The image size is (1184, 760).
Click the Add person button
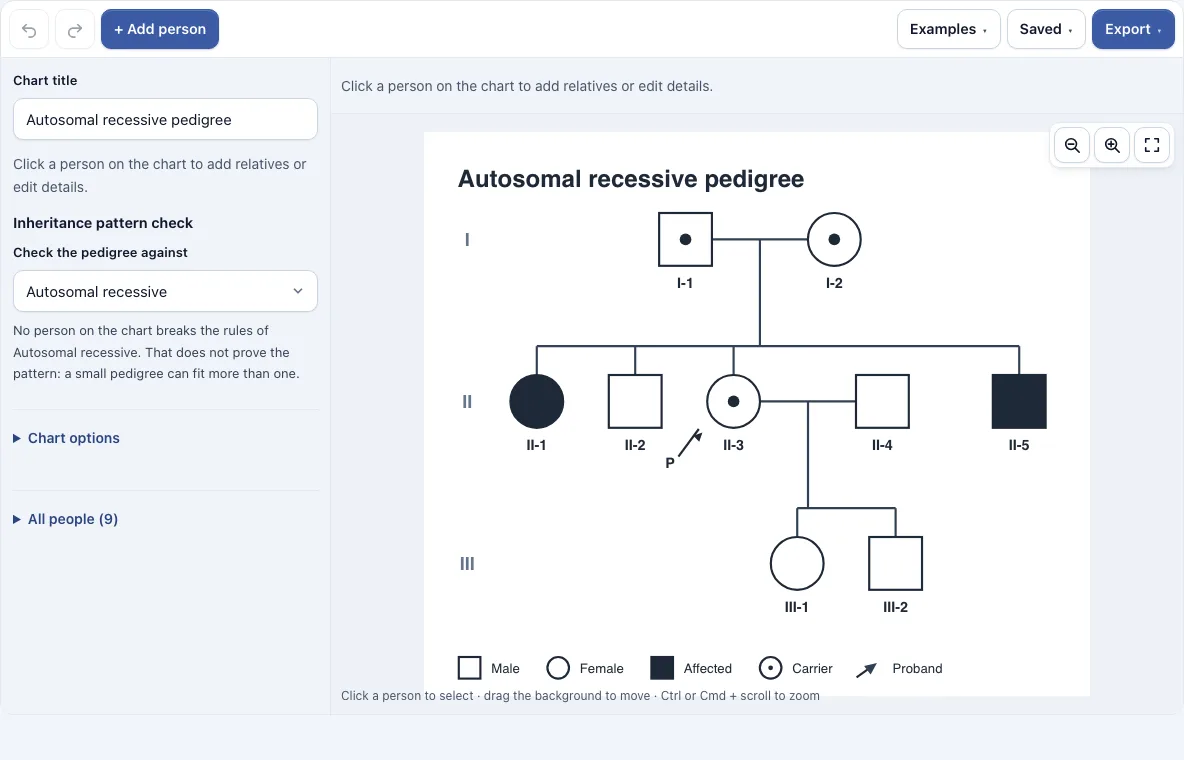click(x=160, y=29)
